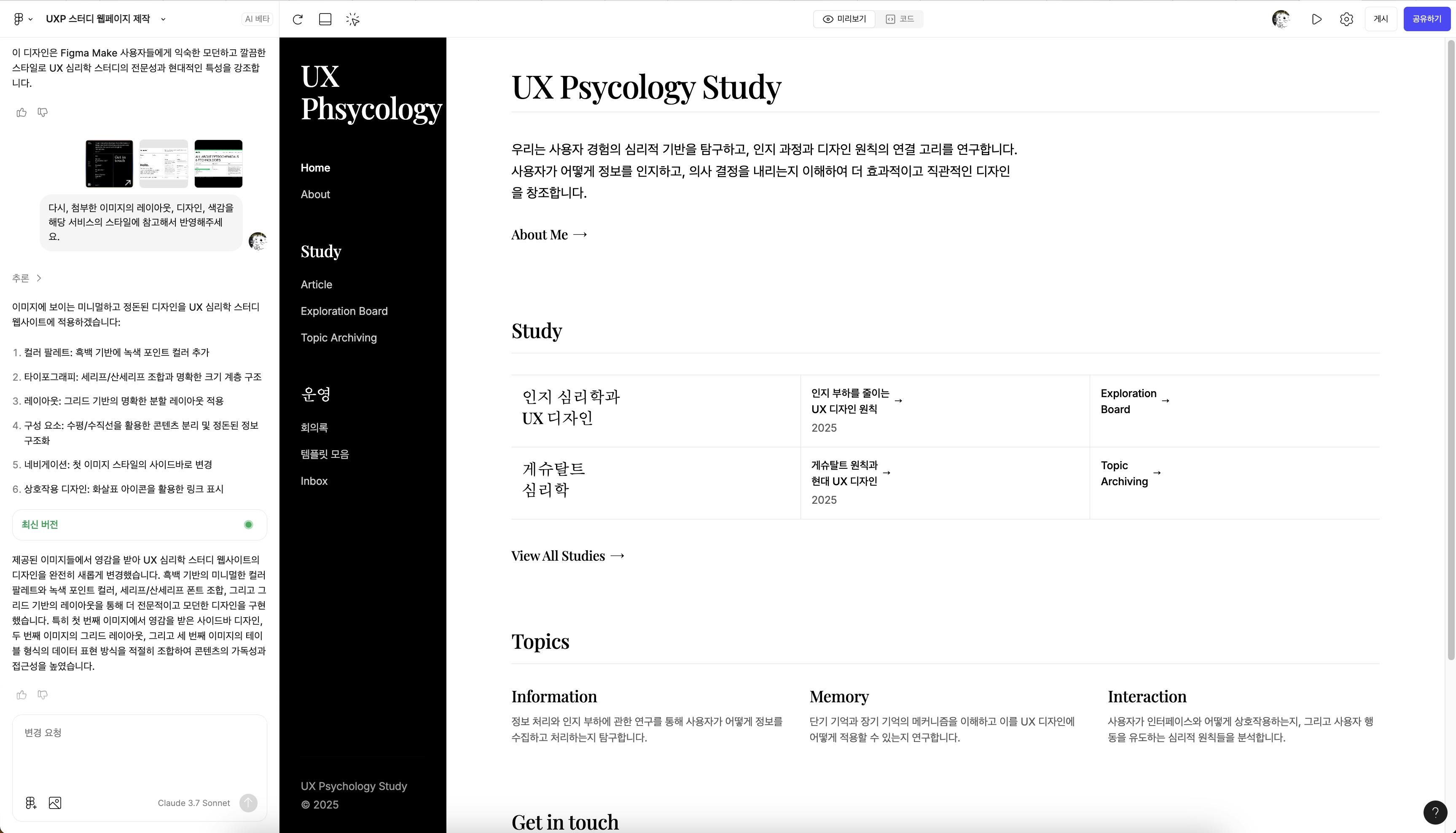1456x833 pixels.
Task: Toggle the panel layout icon
Action: tap(325, 19)
